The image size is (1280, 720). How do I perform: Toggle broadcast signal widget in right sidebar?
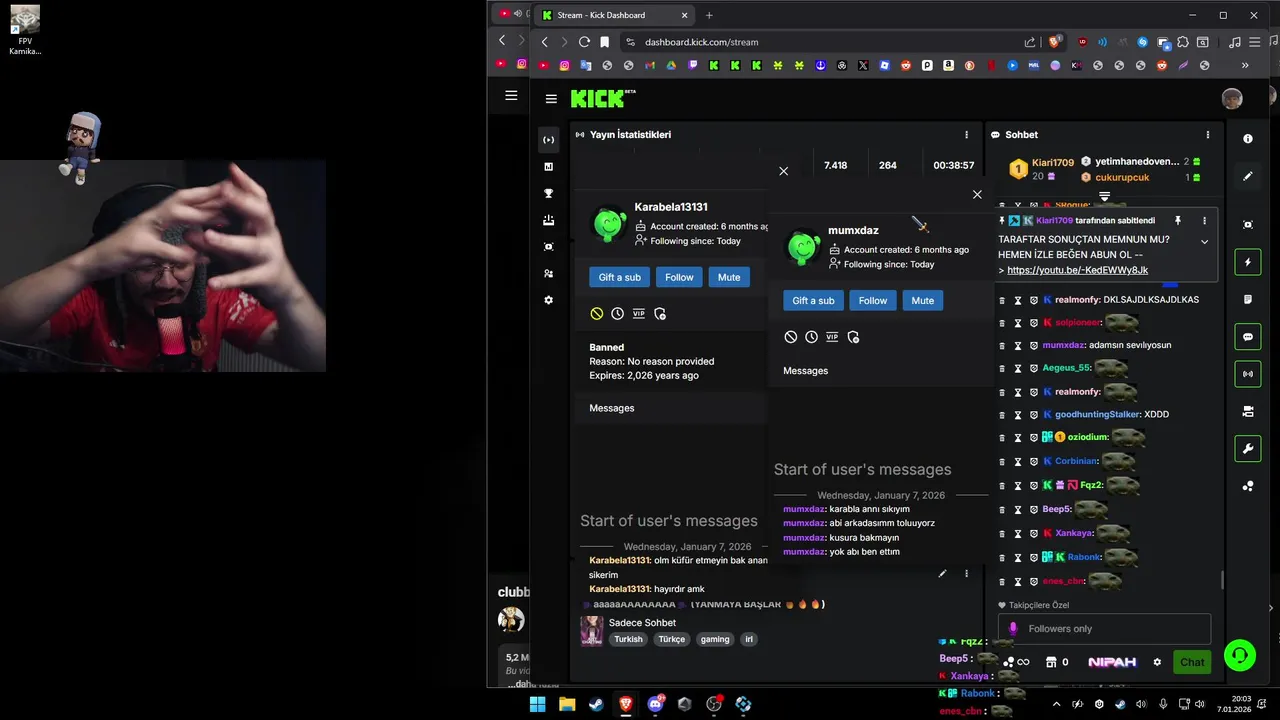pos(1248,374)
